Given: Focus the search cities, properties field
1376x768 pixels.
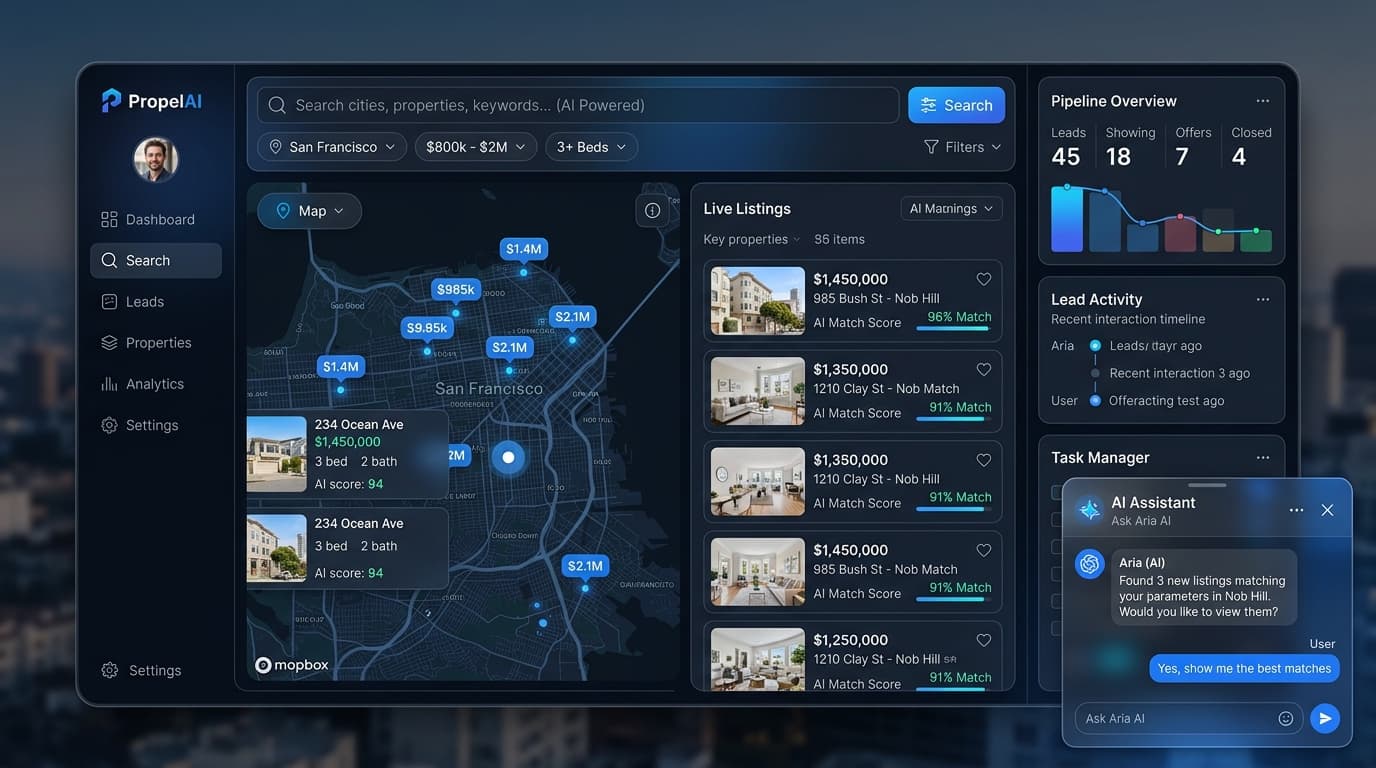Looking at the screenshot, I should (x=578, y=105).
